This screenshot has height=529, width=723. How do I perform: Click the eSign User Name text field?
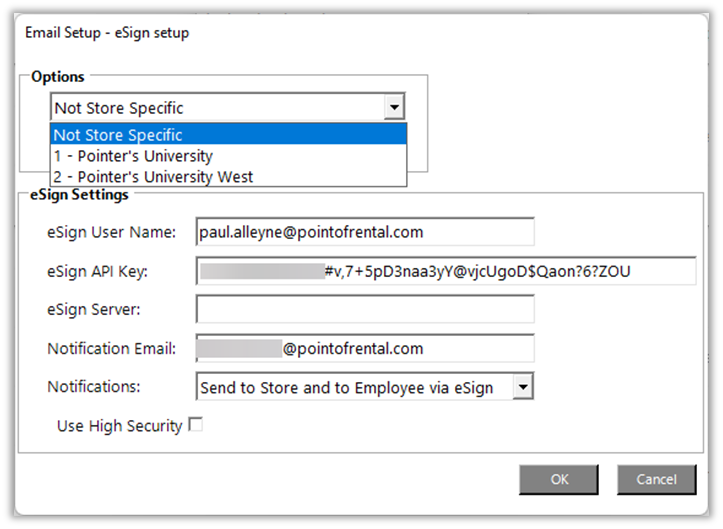(365, 232)
